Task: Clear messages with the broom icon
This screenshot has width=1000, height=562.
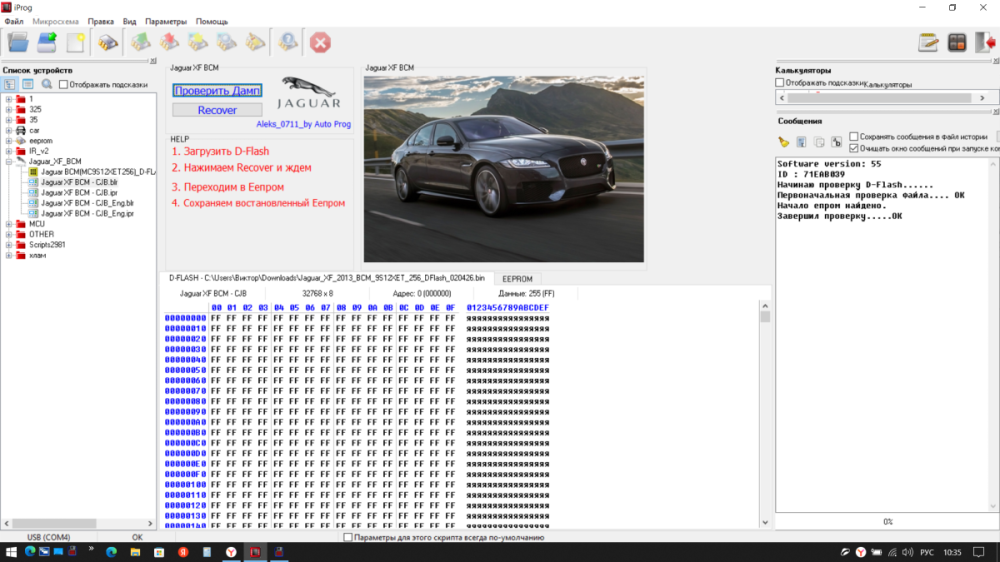Action: (784, 142)
